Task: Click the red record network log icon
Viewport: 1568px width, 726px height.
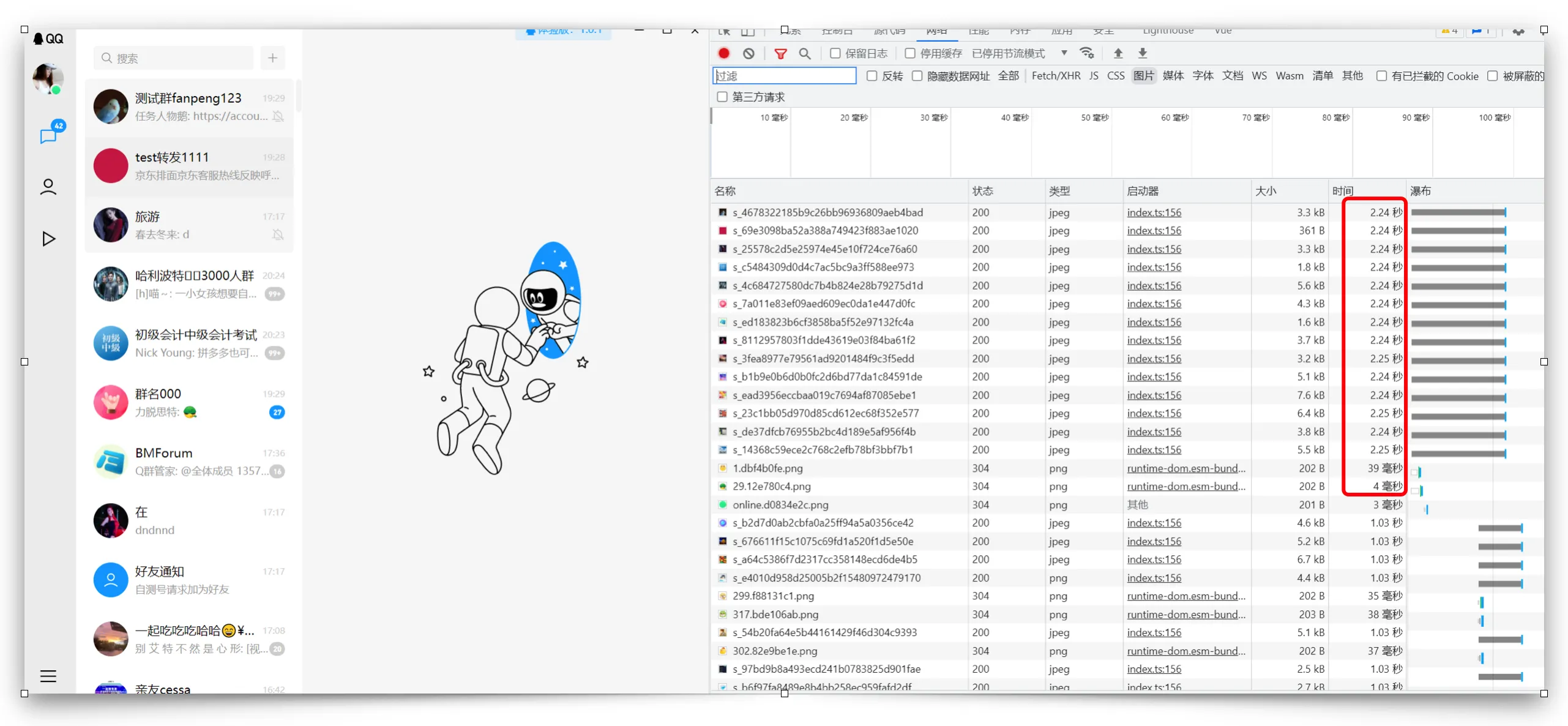Action: 723,53
